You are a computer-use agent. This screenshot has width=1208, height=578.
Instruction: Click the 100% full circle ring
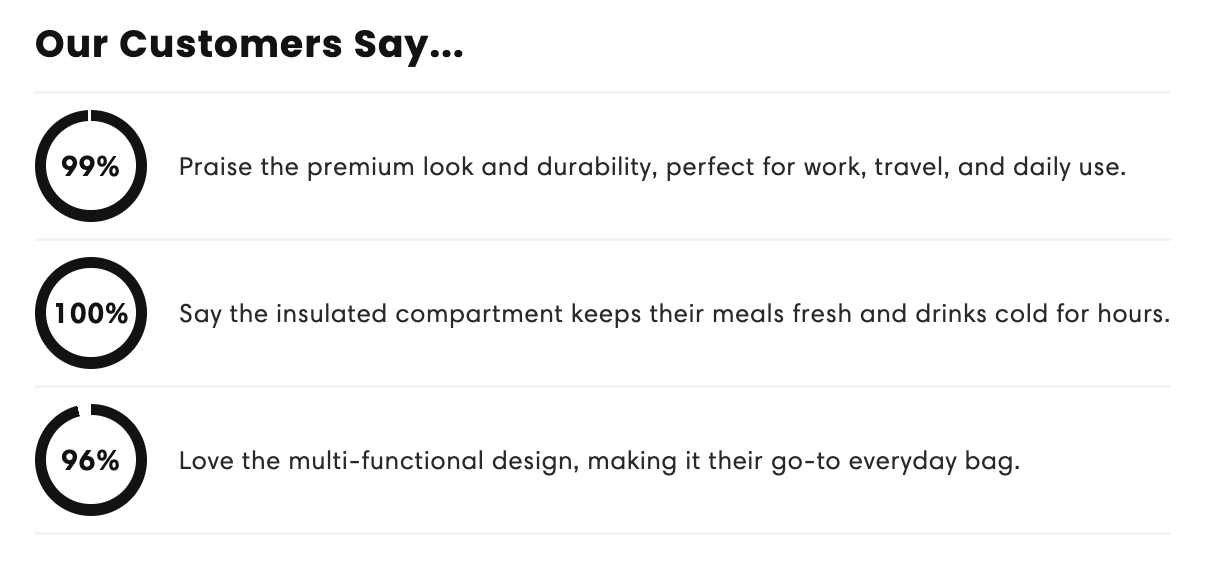(91, 313)
